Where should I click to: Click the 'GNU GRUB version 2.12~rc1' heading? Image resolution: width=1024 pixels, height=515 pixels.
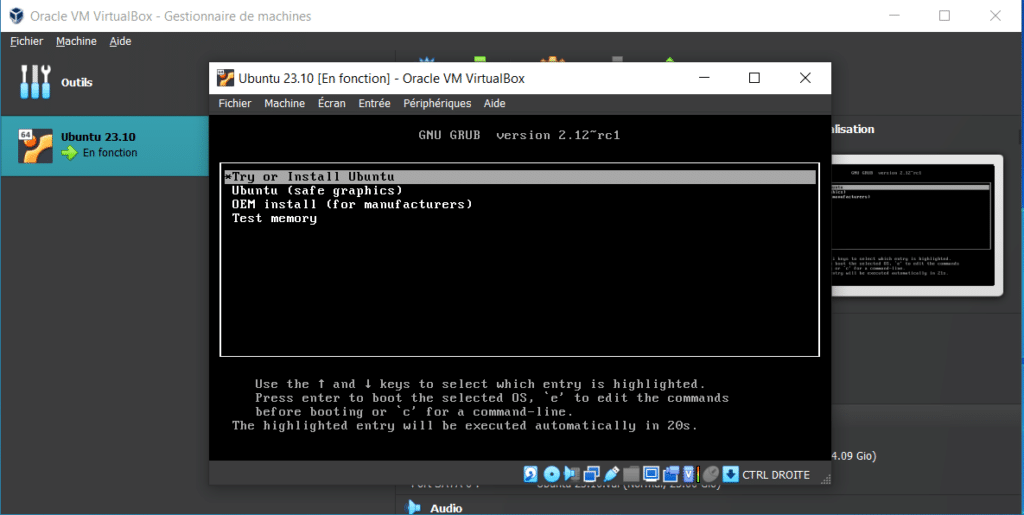tap(519, 135)
